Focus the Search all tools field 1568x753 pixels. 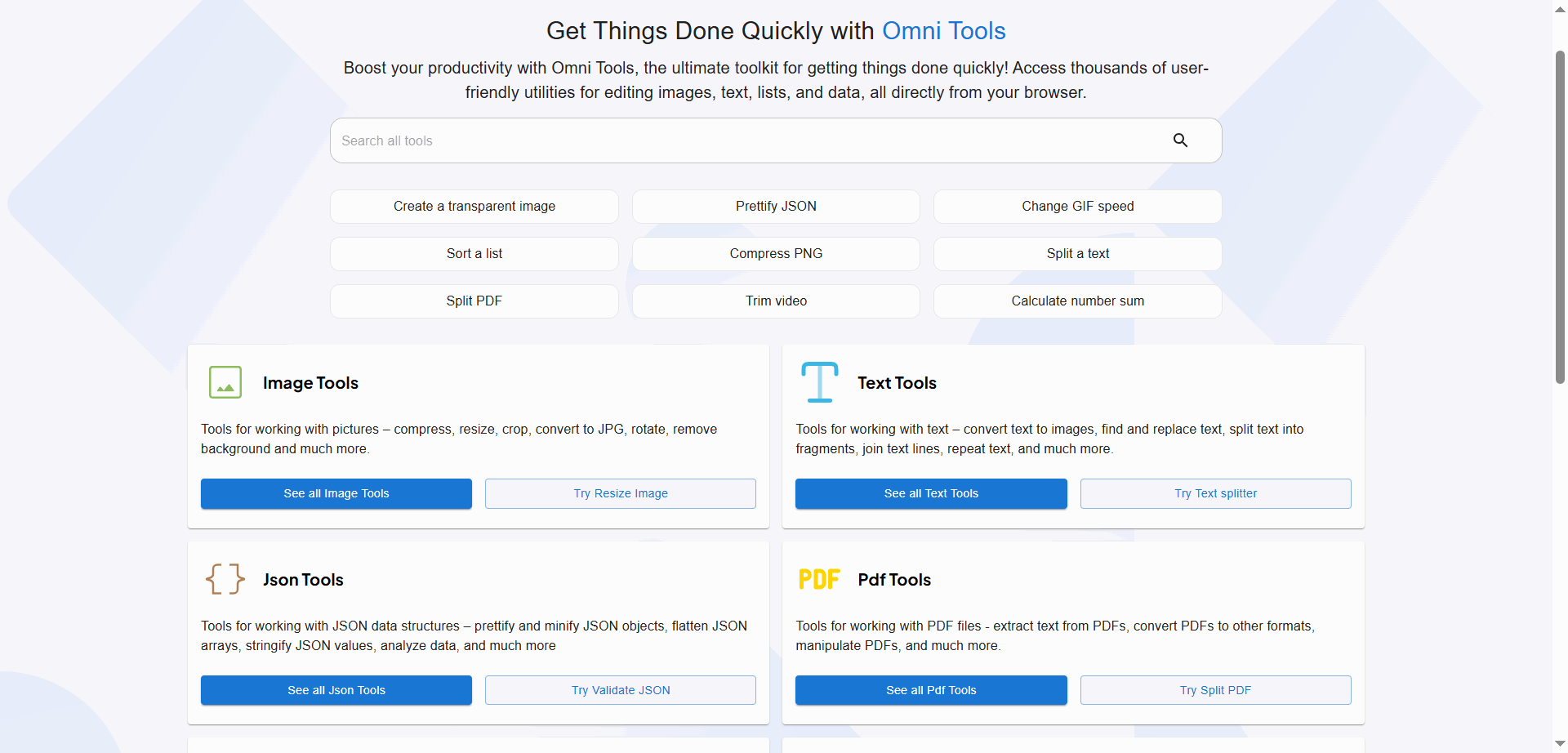point(735,140)
